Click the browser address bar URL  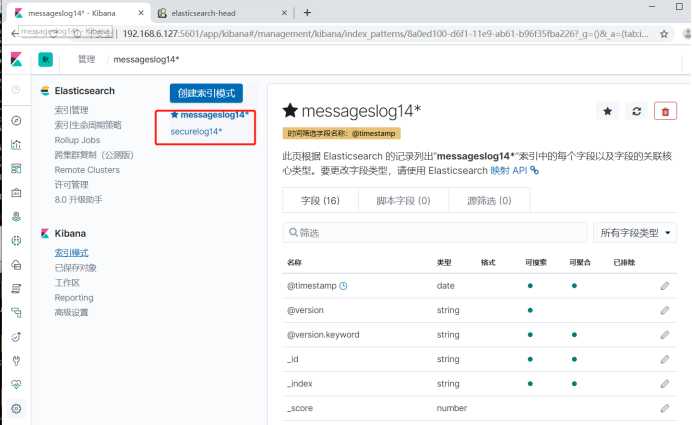point(385,34)
